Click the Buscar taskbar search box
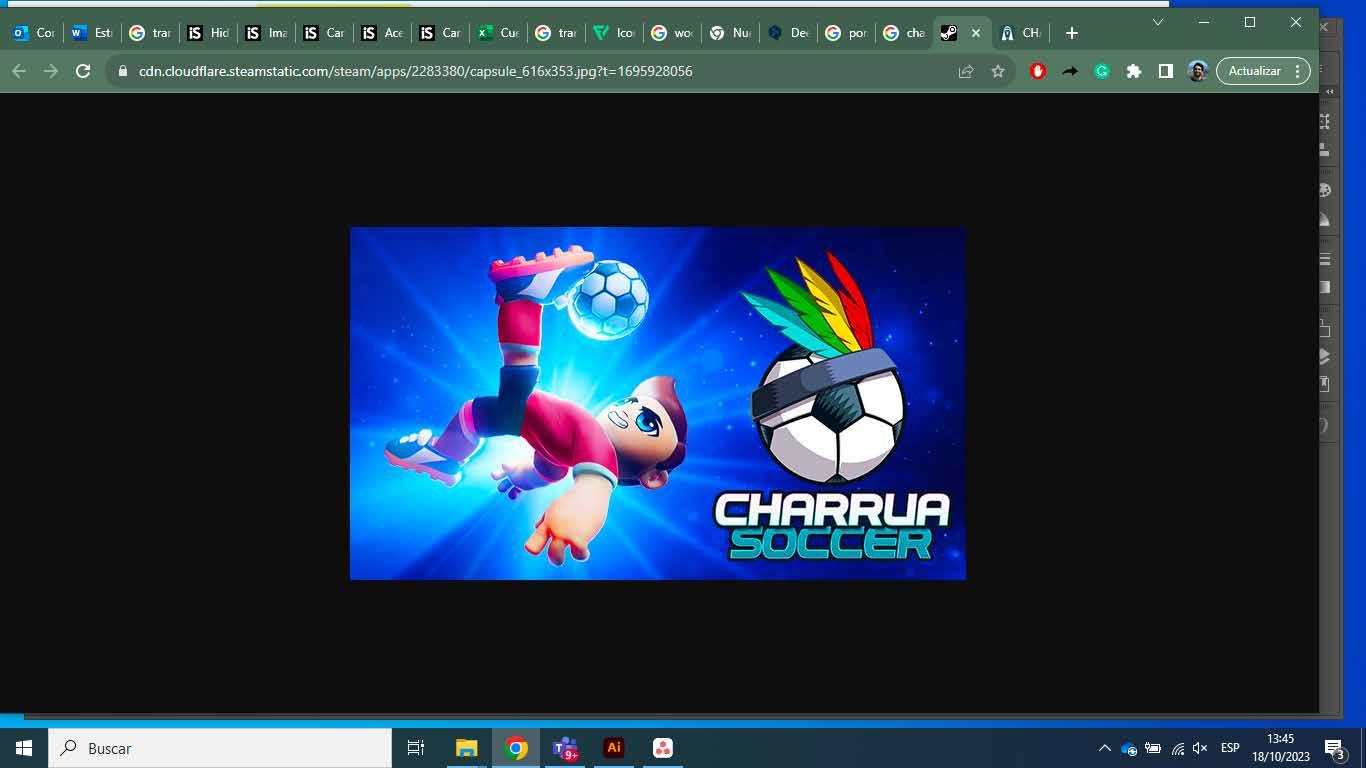 [220, 748]
